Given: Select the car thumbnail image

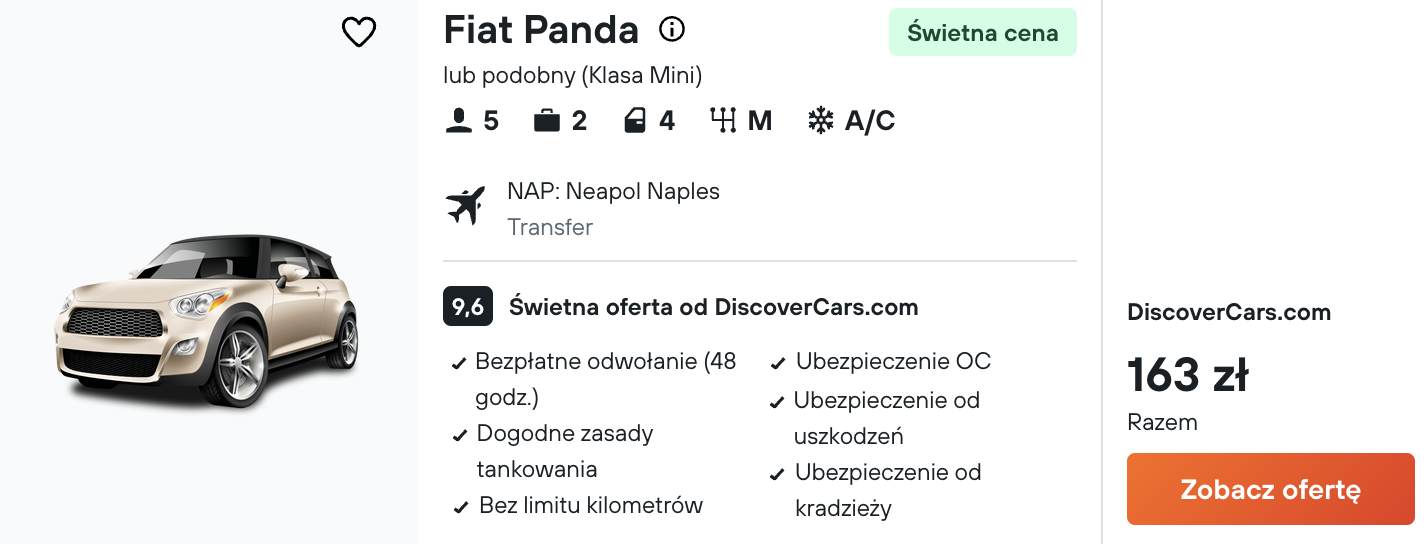Looking at the screenshot, I should click(209, 322).
